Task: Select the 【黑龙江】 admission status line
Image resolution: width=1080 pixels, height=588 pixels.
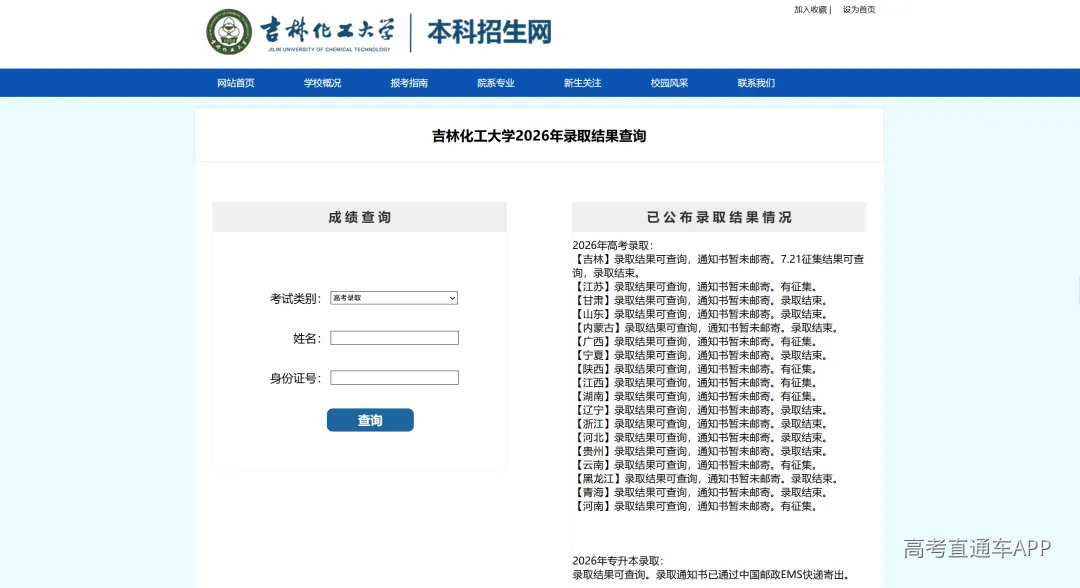Action: (706, 479)
